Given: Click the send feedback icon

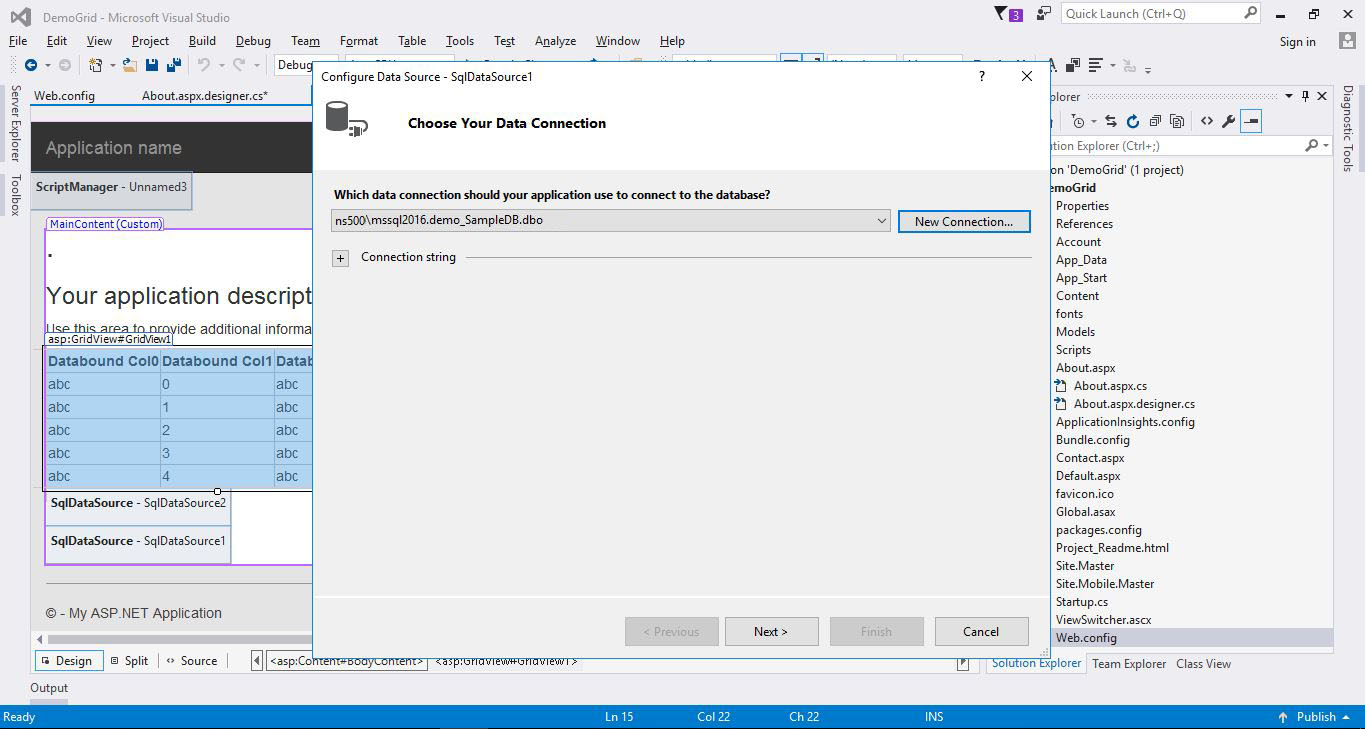Looking at the screenshot, I should point(1044,14).
